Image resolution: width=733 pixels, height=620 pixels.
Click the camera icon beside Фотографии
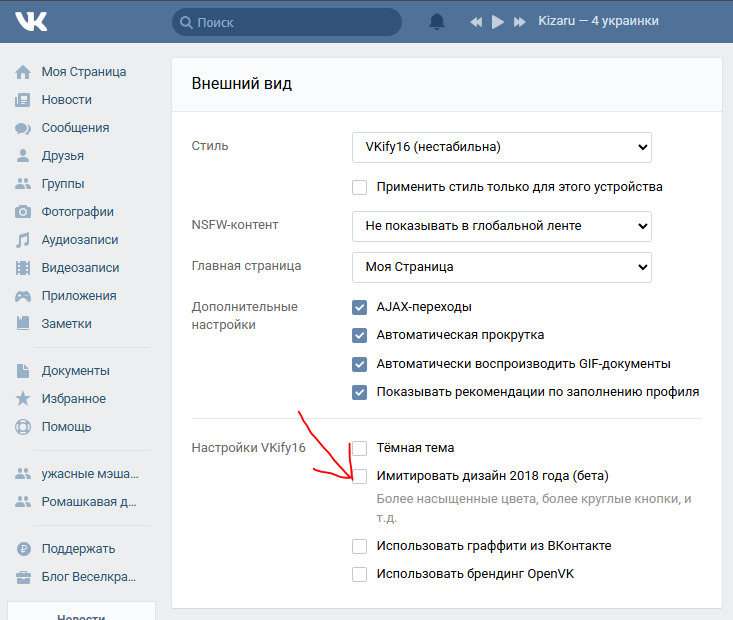[x=23, y=212]
